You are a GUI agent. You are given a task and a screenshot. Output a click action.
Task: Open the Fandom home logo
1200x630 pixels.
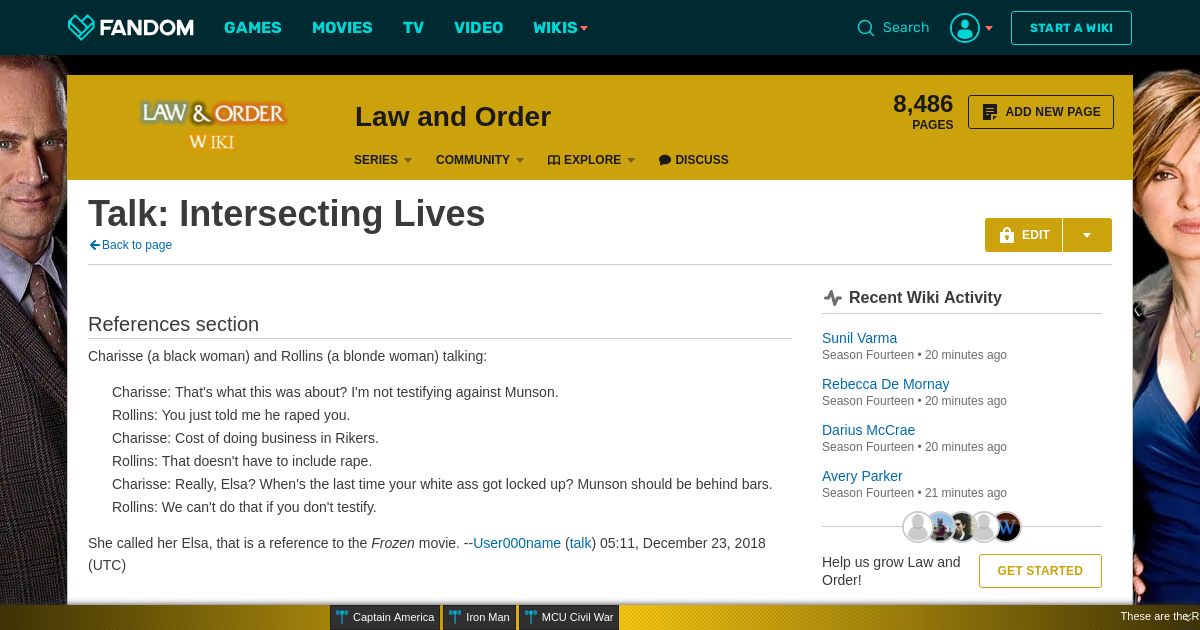click(130, 27)
